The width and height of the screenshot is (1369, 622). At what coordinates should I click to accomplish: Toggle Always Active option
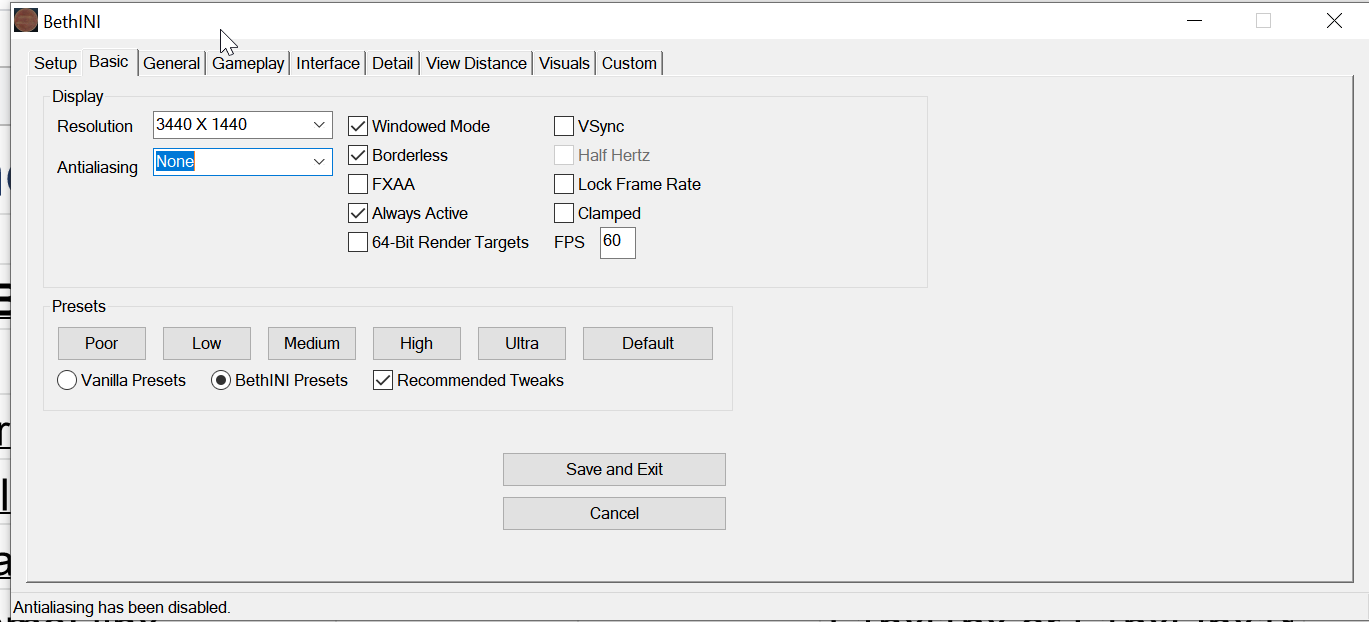[358, 213]
